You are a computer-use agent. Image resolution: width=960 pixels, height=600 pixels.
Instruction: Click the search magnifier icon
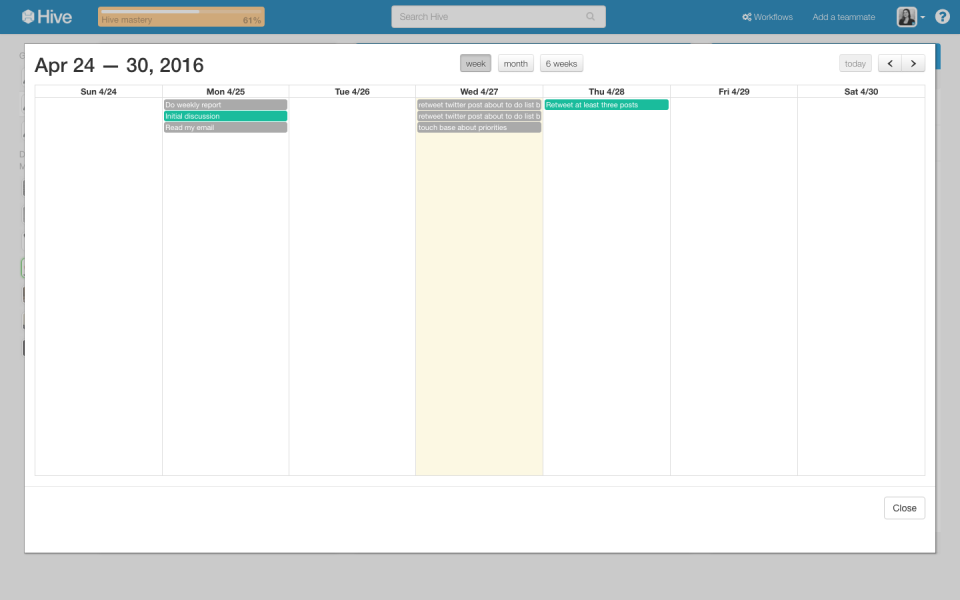[x=590, y=17]
